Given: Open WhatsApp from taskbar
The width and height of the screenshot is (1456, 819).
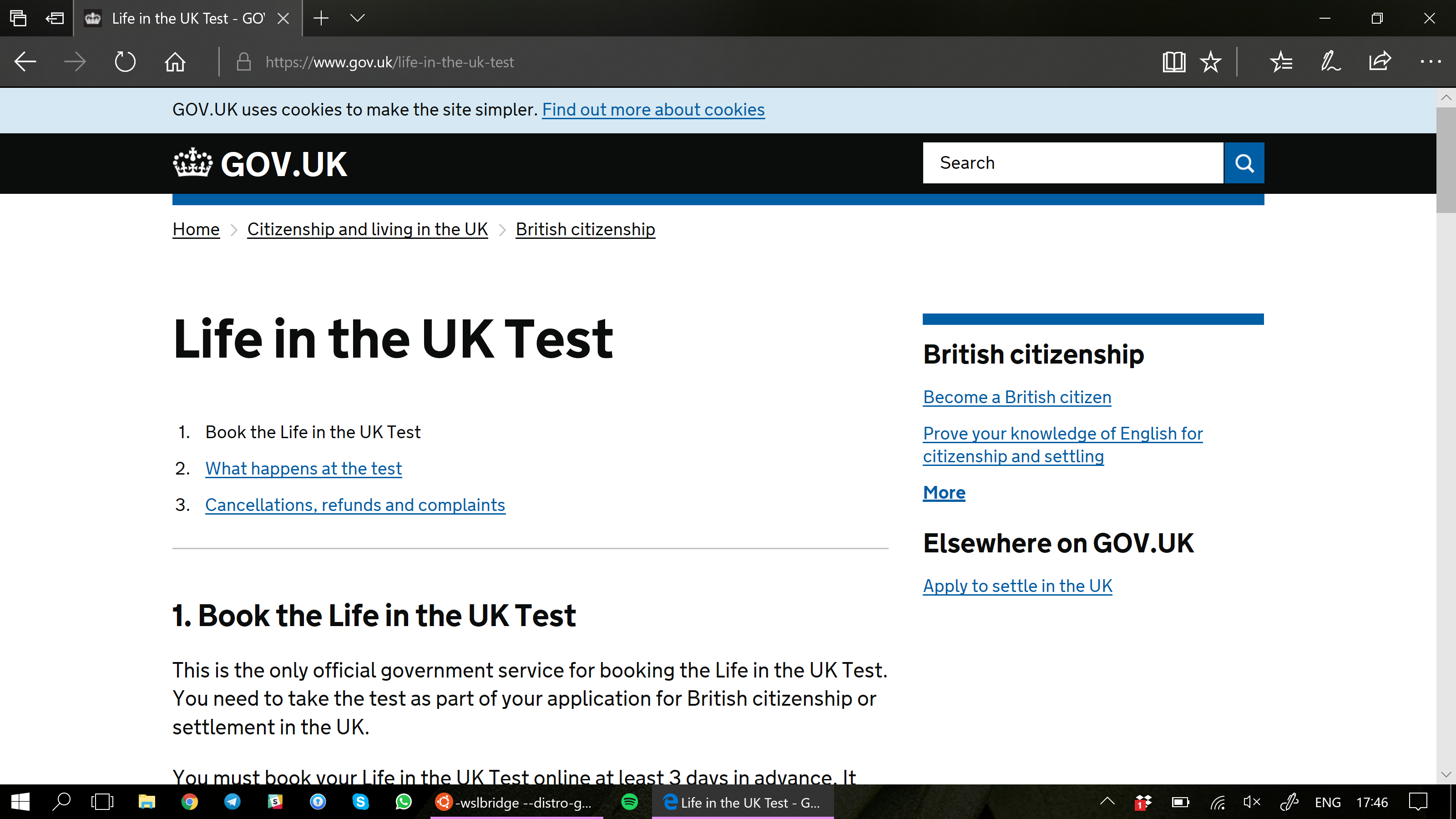Looking at the screenshot, I should [x=403, y=802].
